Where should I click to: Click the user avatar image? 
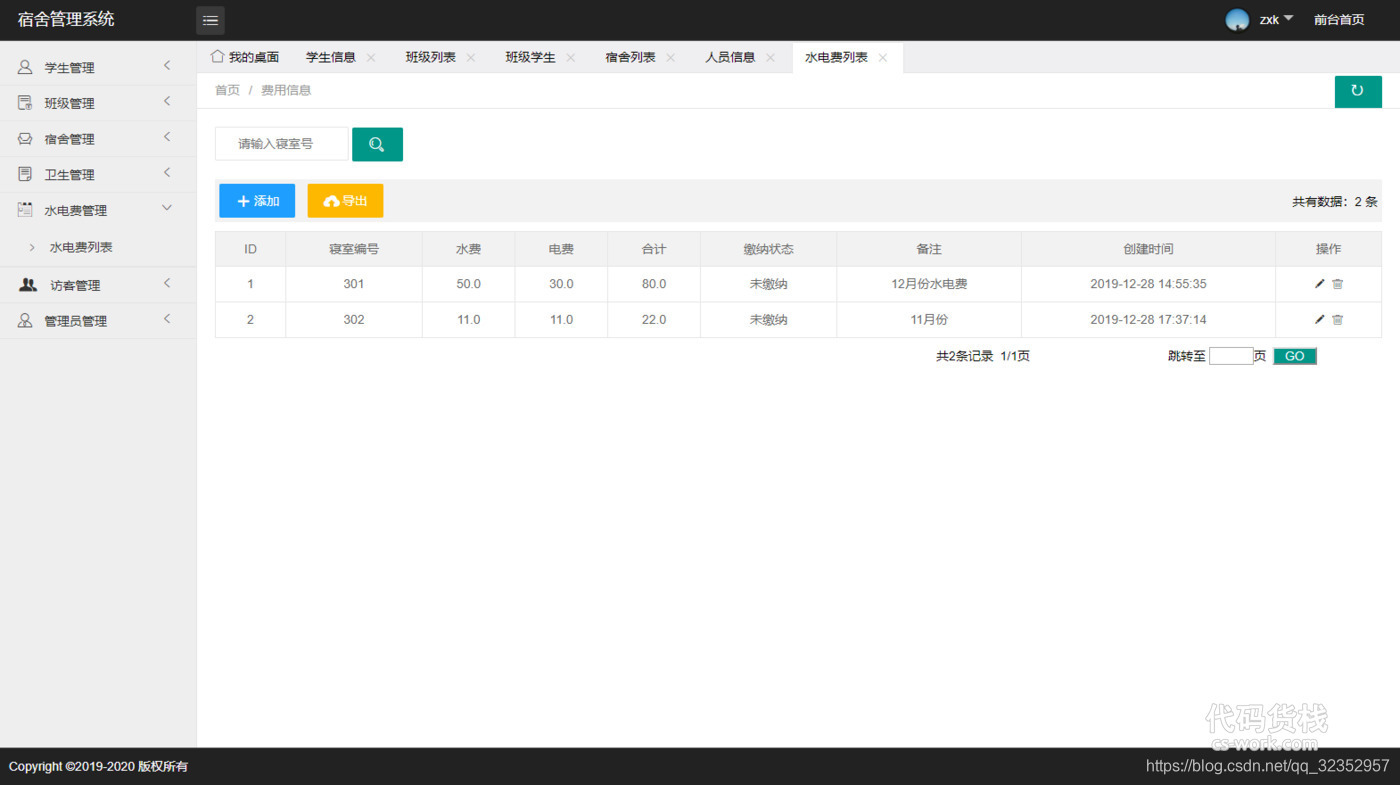[1237, 20]
